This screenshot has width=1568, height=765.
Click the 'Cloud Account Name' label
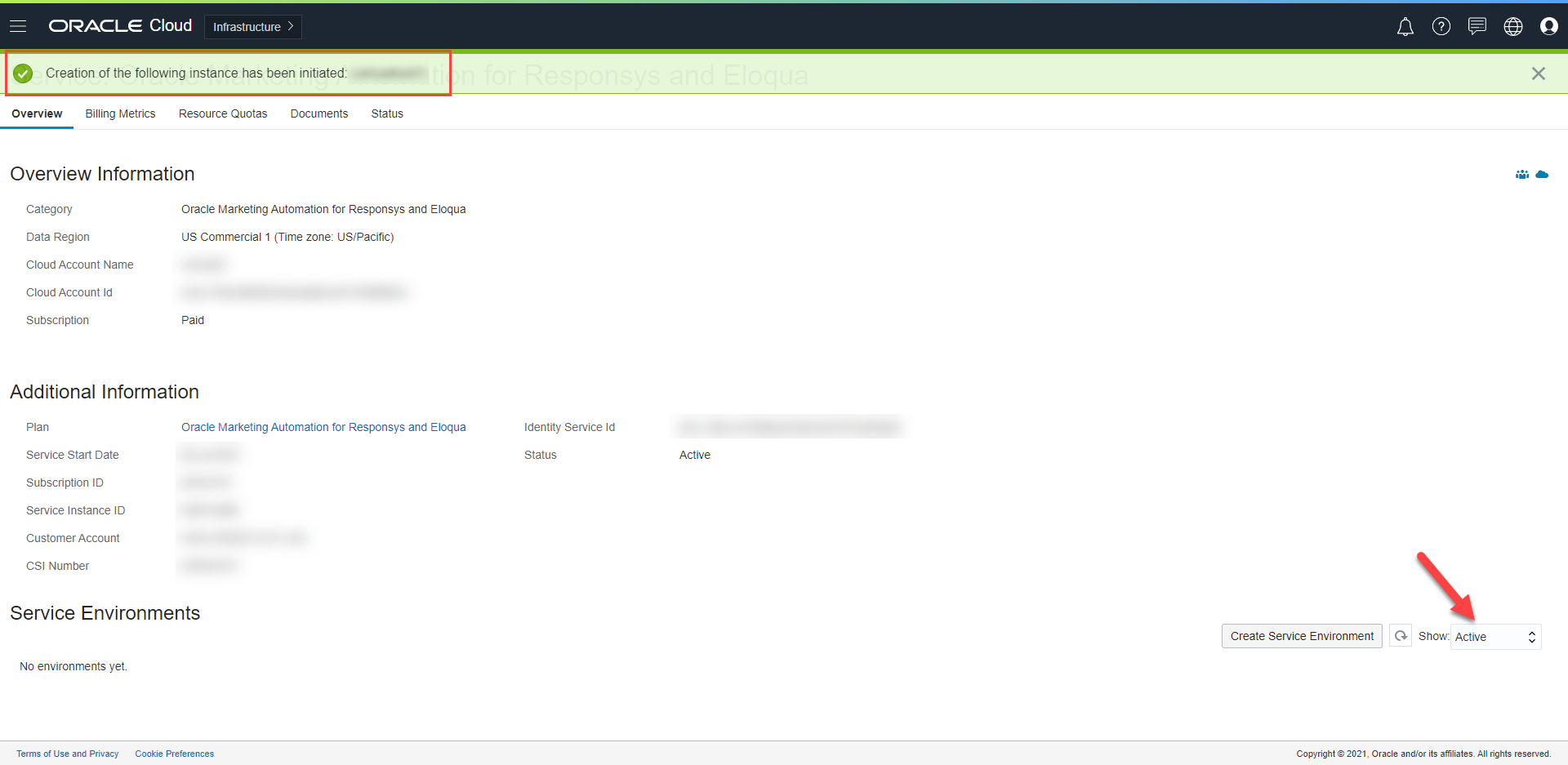pyautogui.click(x=80, y=265)
